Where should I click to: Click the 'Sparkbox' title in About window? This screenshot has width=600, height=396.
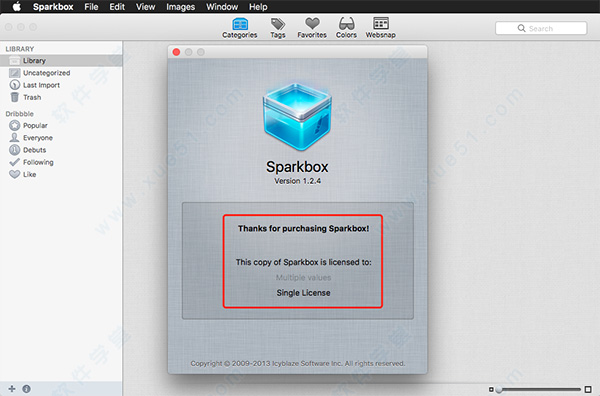[x=297, y=167]
